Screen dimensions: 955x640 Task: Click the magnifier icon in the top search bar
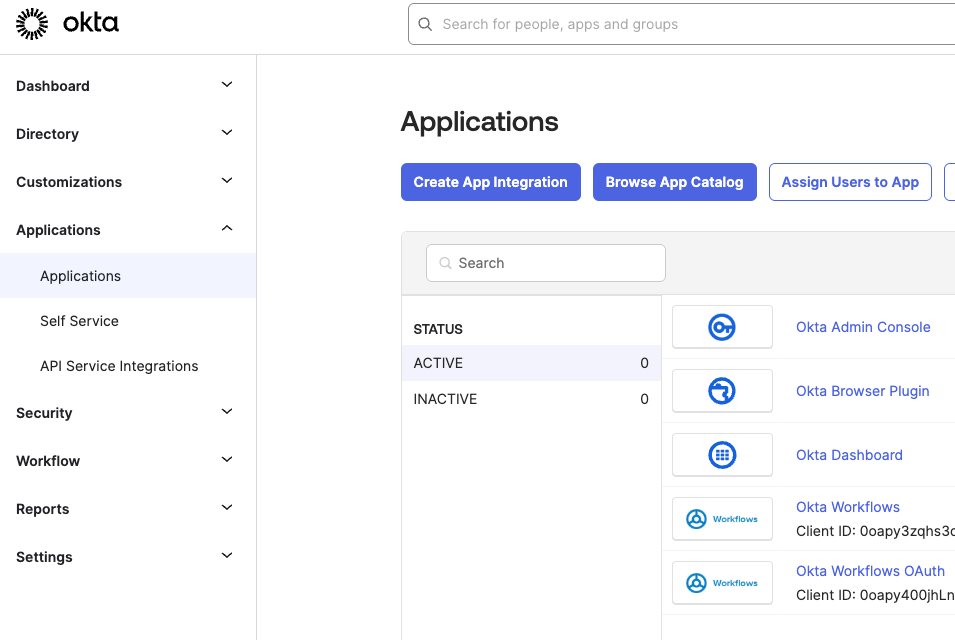tap(425, 24)
